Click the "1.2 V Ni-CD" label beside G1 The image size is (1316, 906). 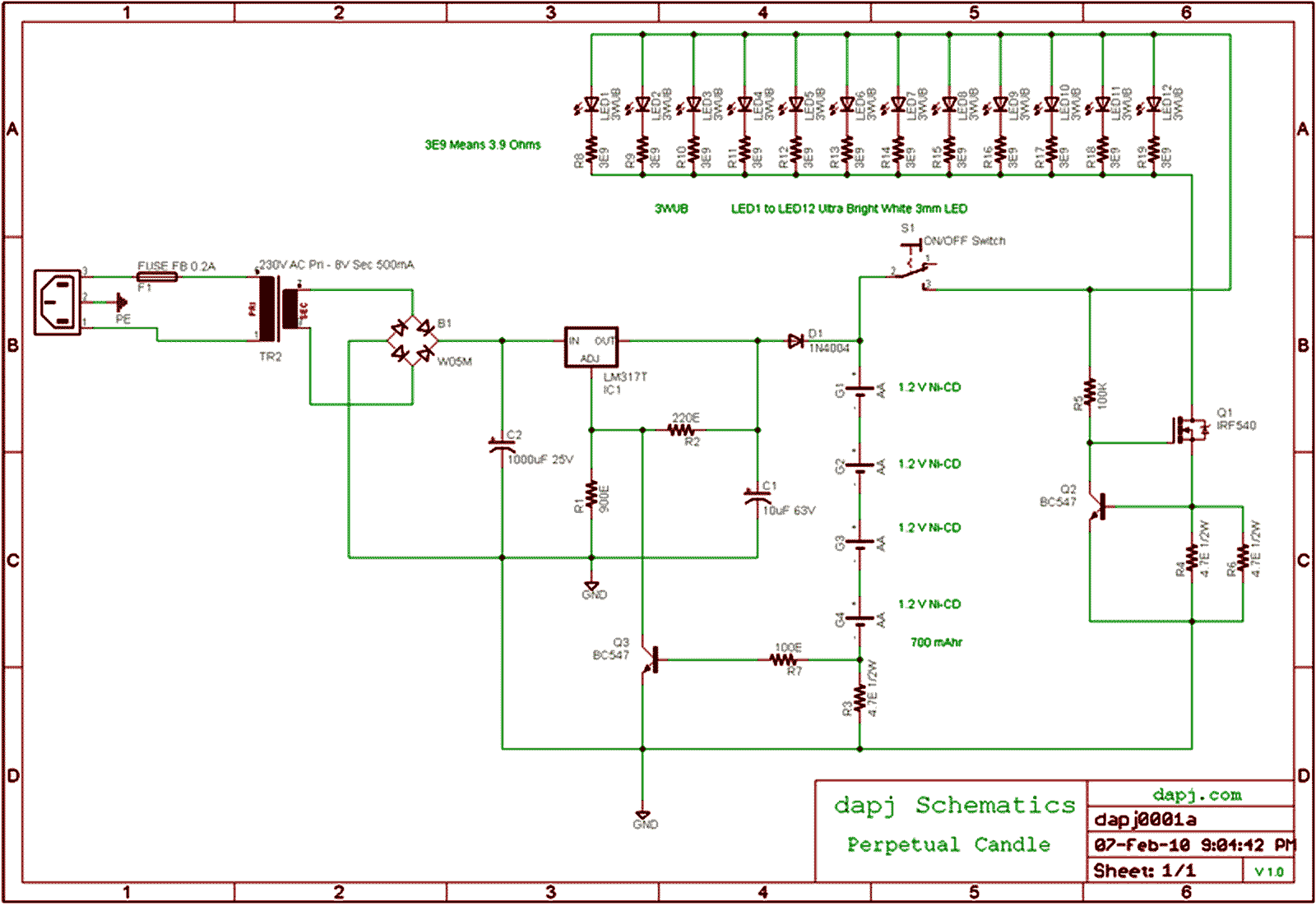[x=929, y=387]
